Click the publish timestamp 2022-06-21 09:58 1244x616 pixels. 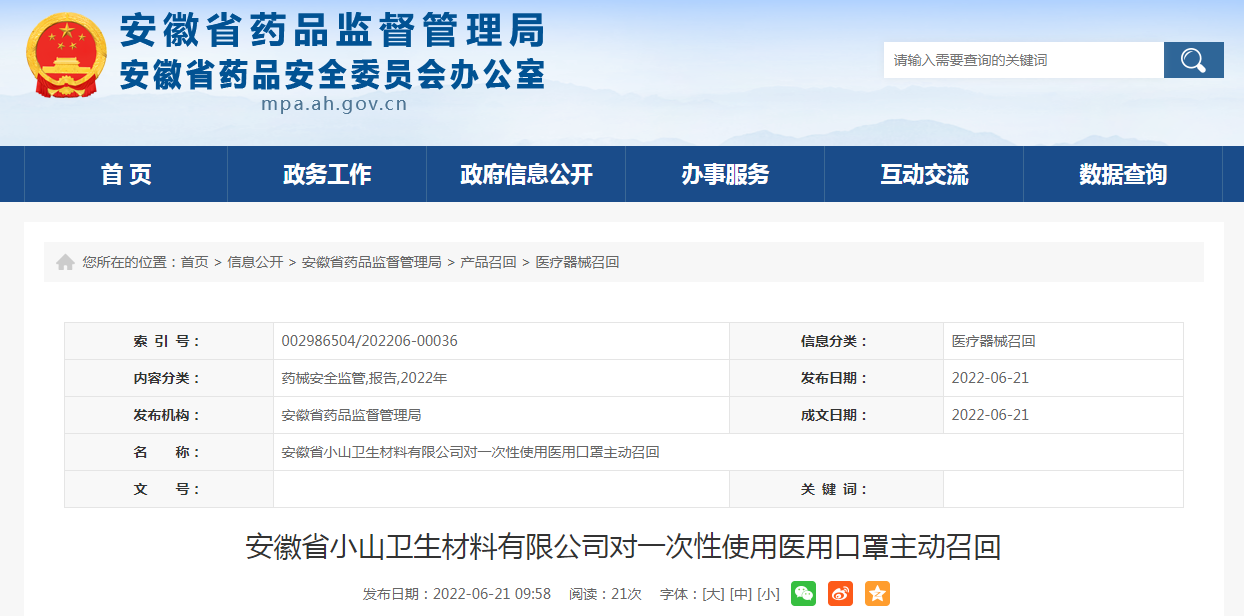pyautogui.click(x=492, y=594)
